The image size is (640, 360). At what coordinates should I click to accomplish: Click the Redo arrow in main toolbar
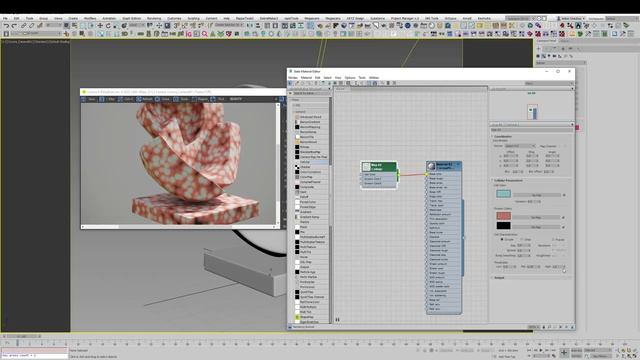pyautogui.click(x=13, y=25)
